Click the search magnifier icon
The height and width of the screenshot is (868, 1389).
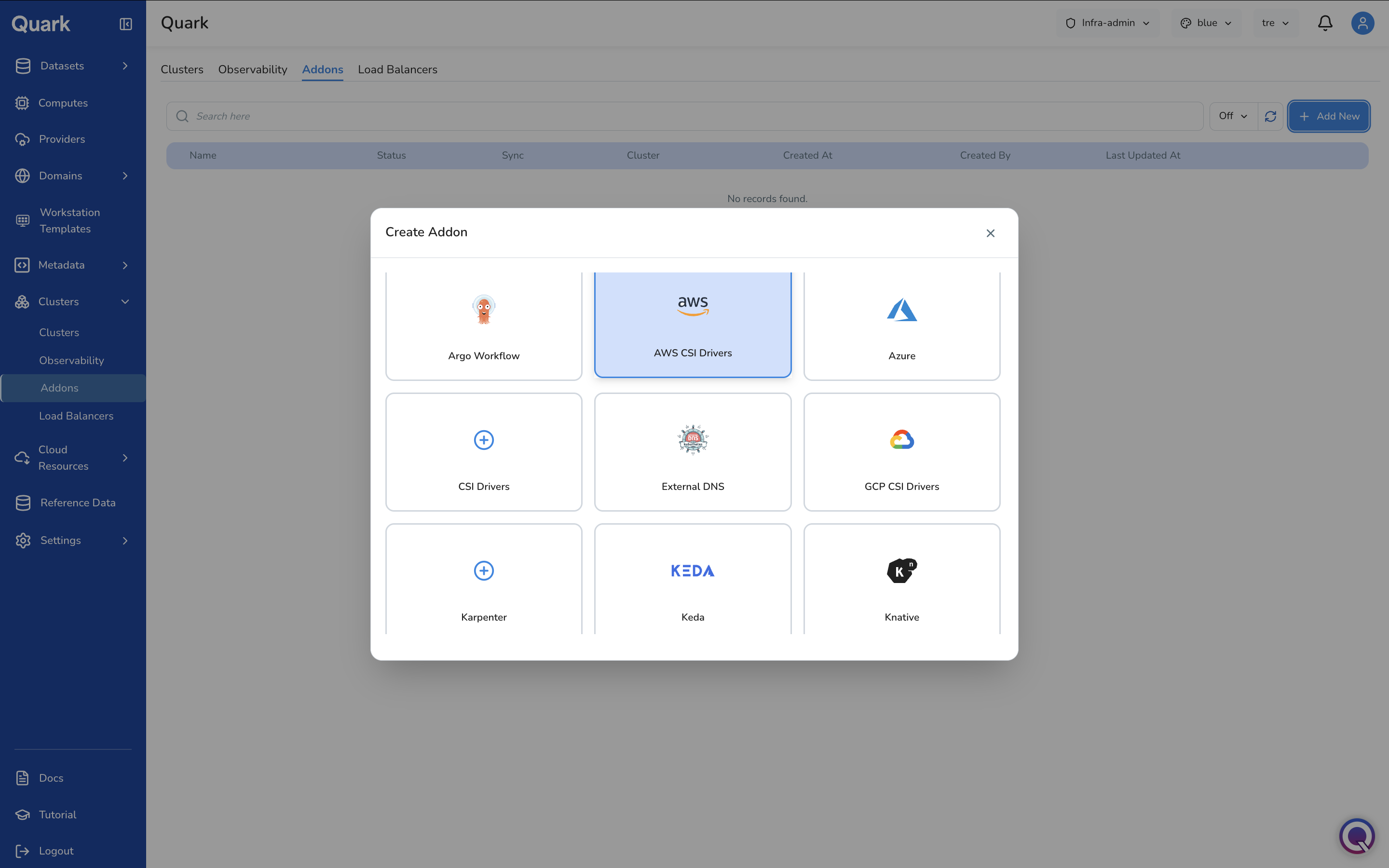coord(182,116)
